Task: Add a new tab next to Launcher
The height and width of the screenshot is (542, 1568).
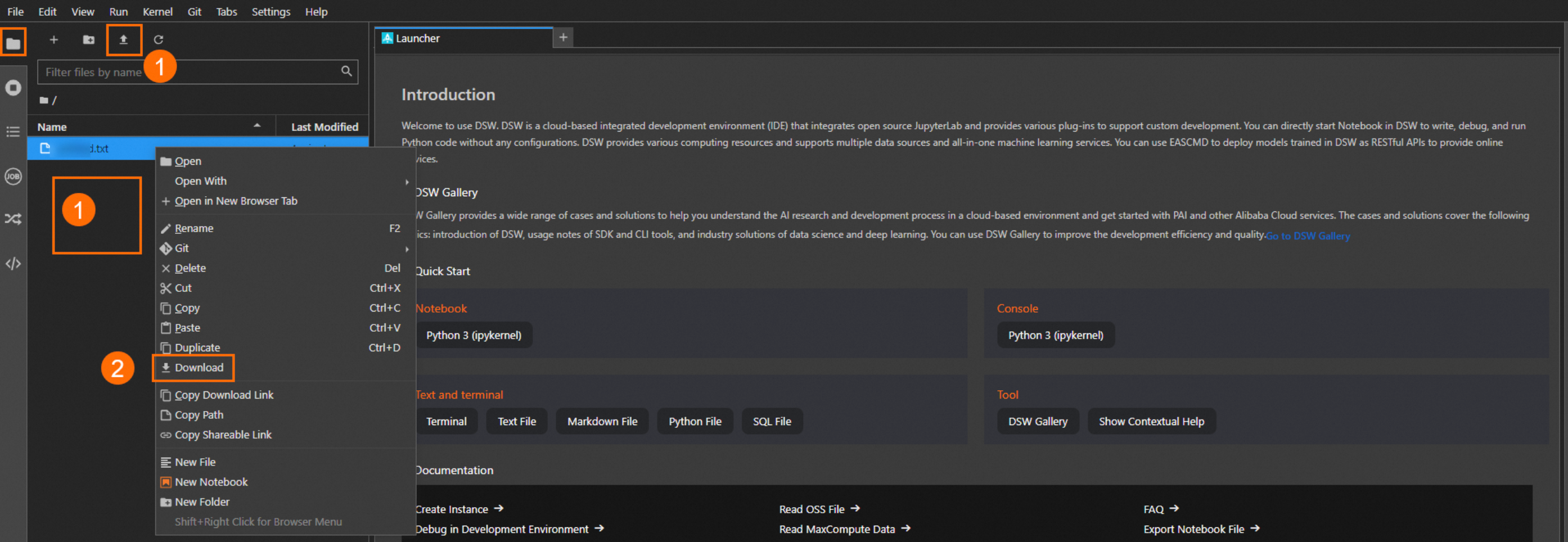Action: (x=563, y=38)
